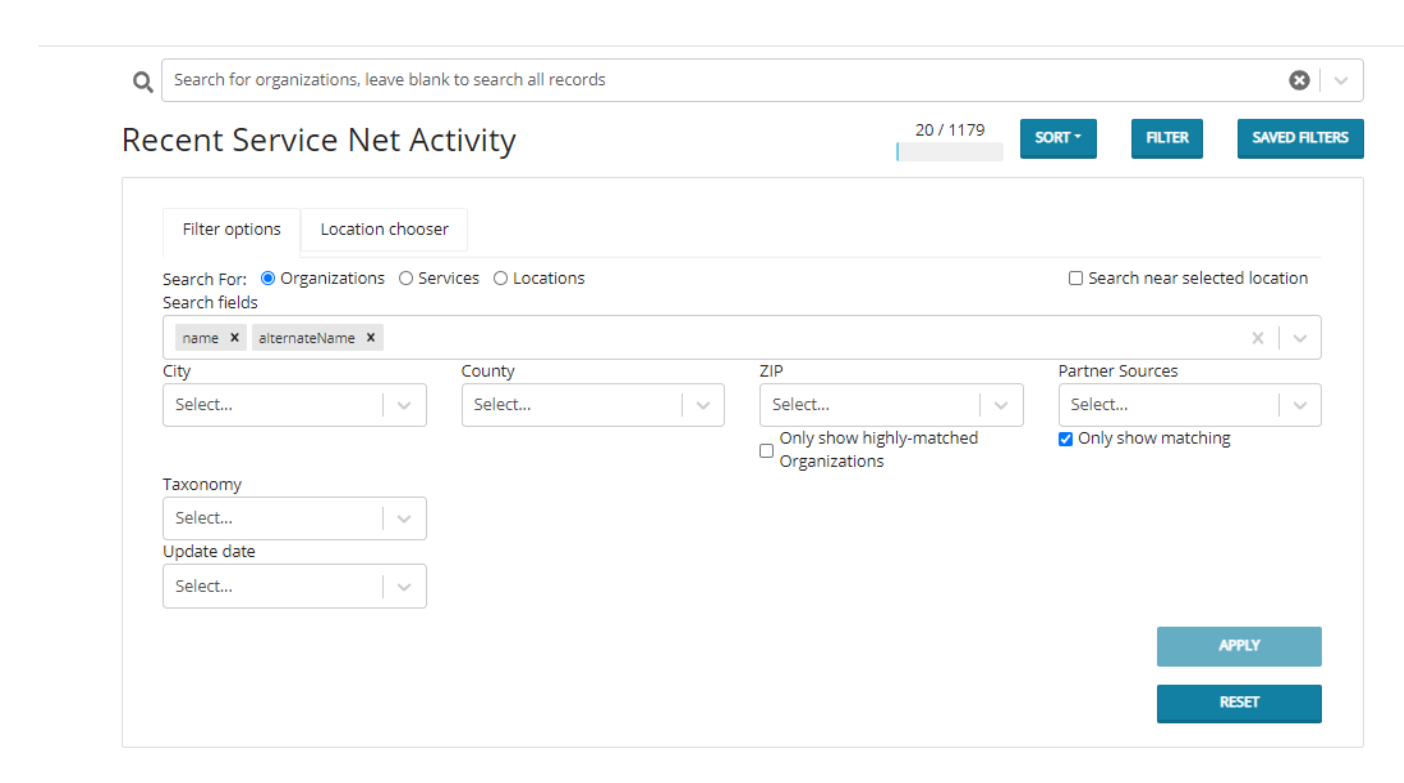Select the Services radio button

click(x=405, y=278)
